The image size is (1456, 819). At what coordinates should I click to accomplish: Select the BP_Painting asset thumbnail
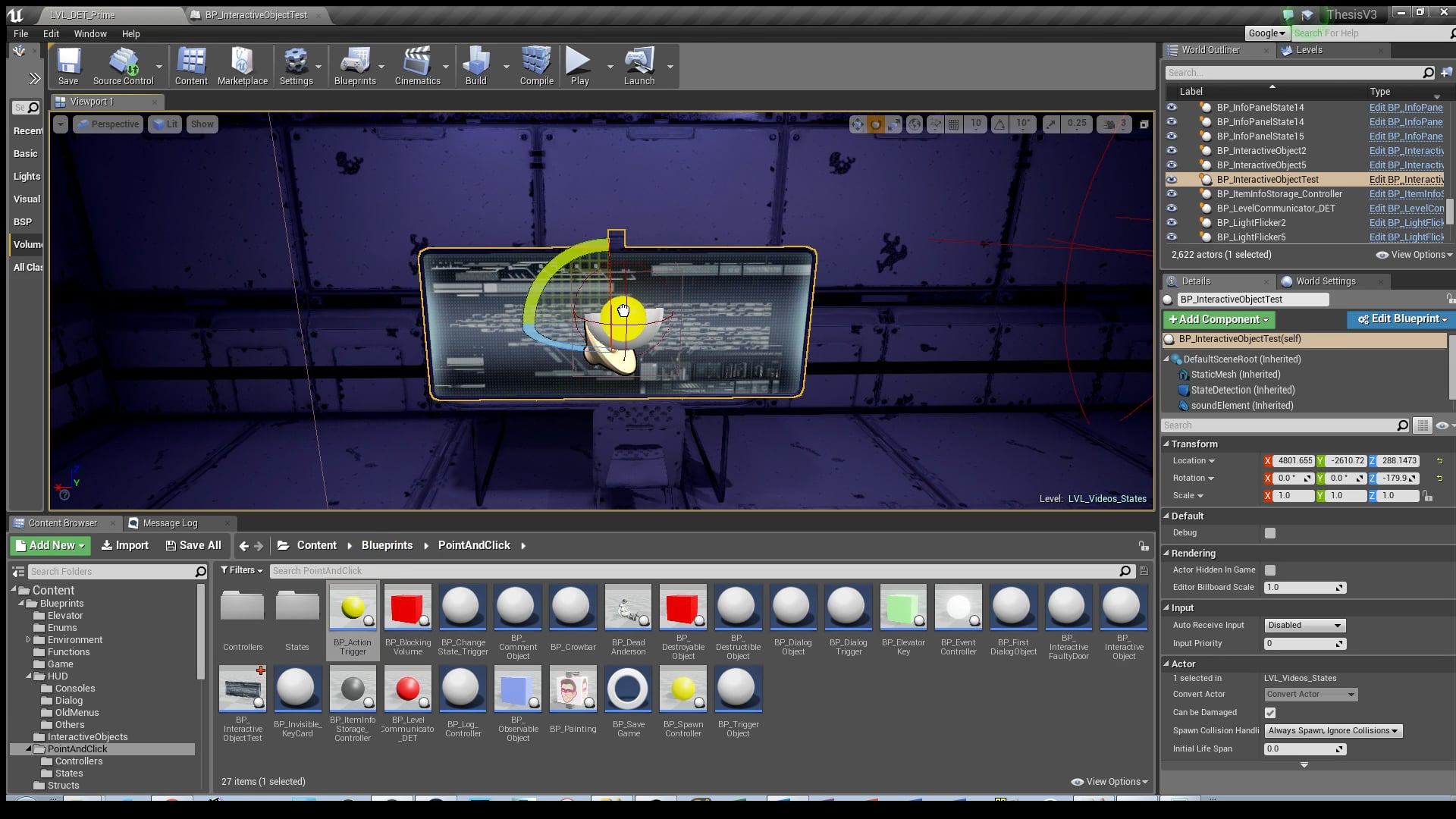point(573,690)
